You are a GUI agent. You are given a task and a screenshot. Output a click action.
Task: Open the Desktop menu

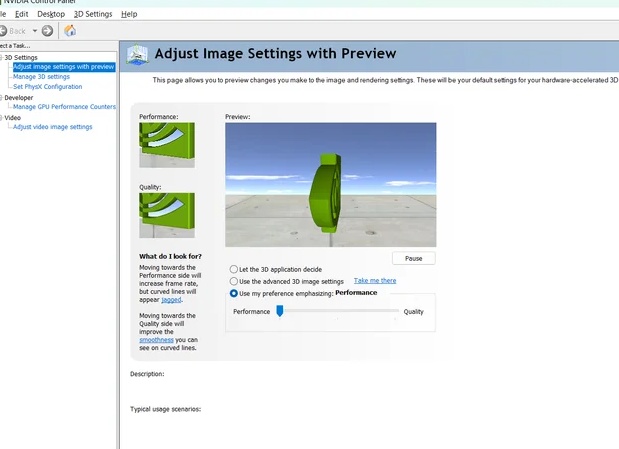coord(51,14)
